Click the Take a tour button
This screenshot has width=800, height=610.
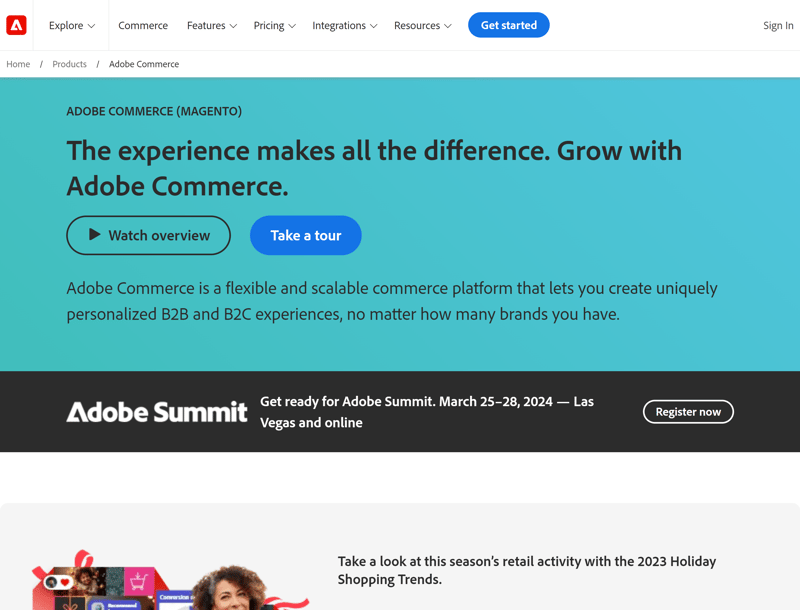pos(306,235)
